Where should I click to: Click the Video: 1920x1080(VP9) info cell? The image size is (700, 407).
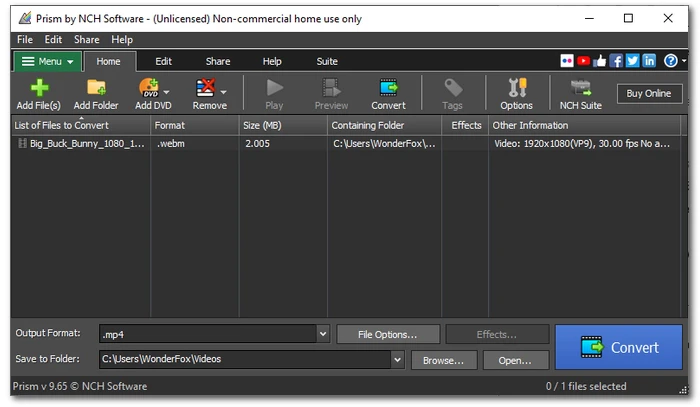coord(582,144)
